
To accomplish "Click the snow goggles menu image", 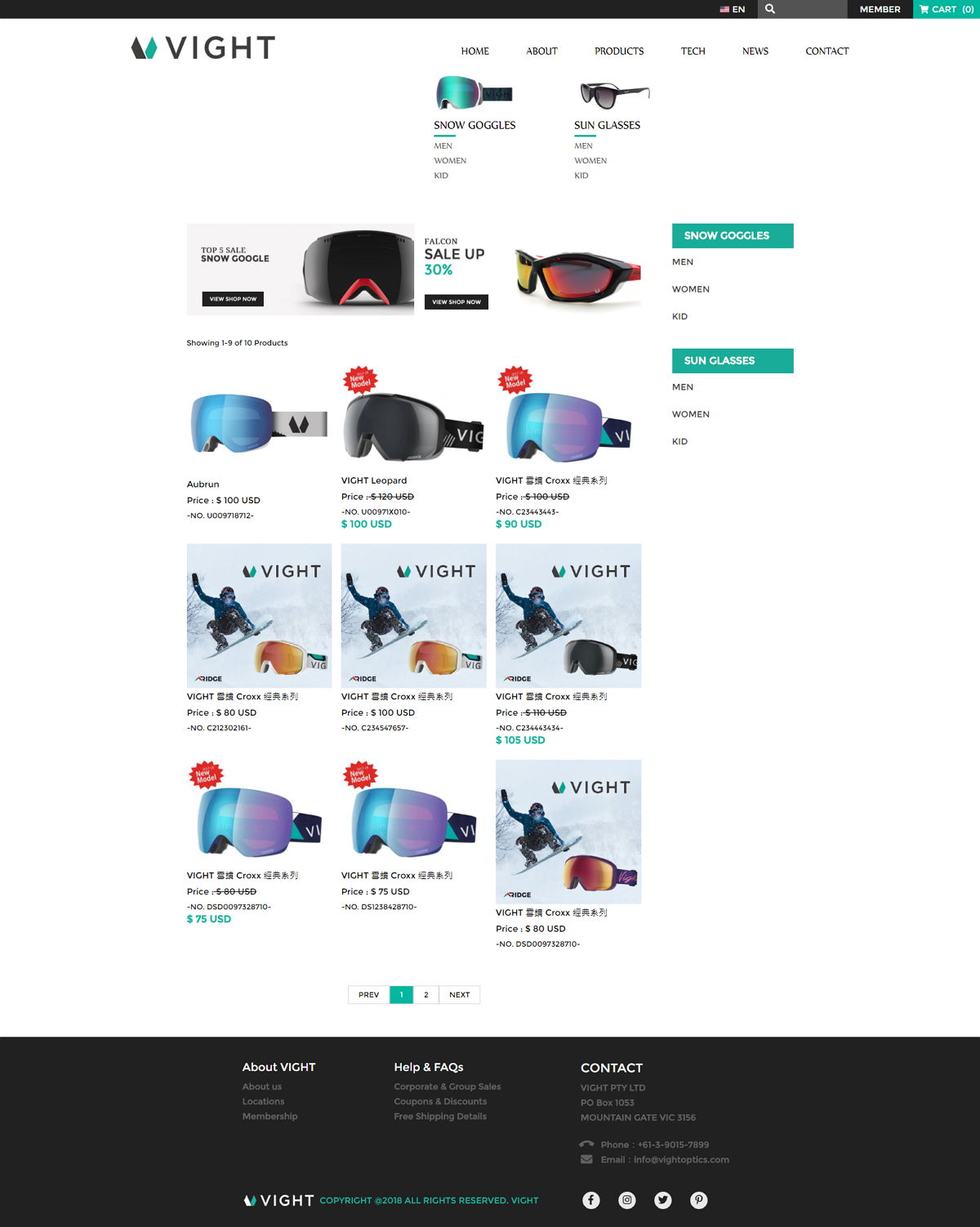I will 474,92.
